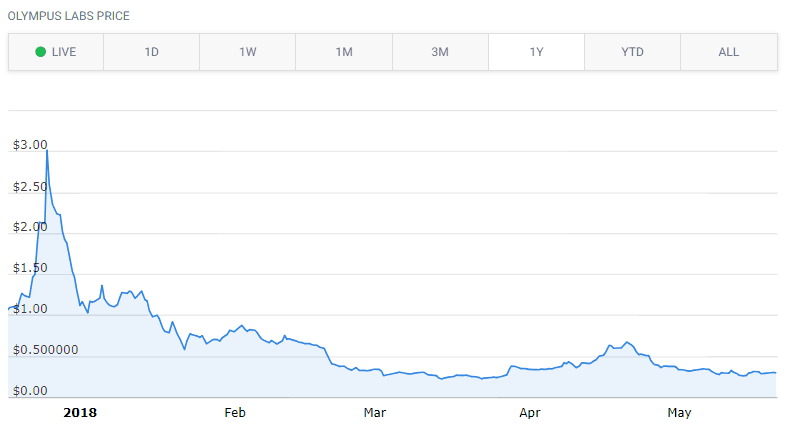
Task: Click the 'Mar' x-axis label
Action: click(x=375, y=412)
